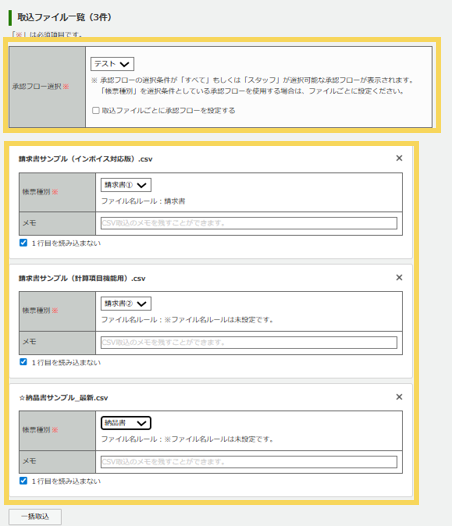
Task: Click the 一括取込 button
Action: pos(35,517)
